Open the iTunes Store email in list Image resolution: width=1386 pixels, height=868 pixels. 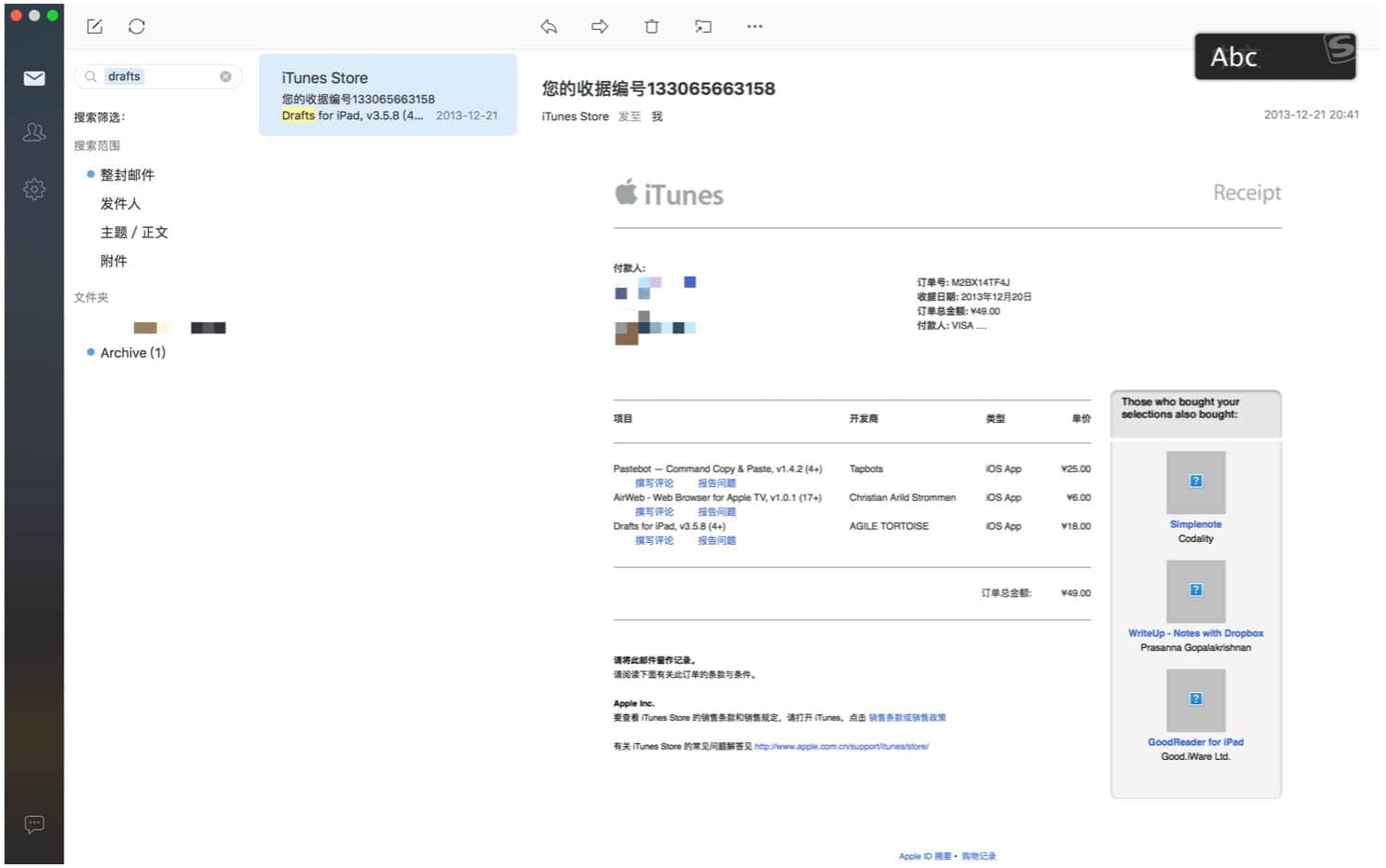click(x=388, y=95)
